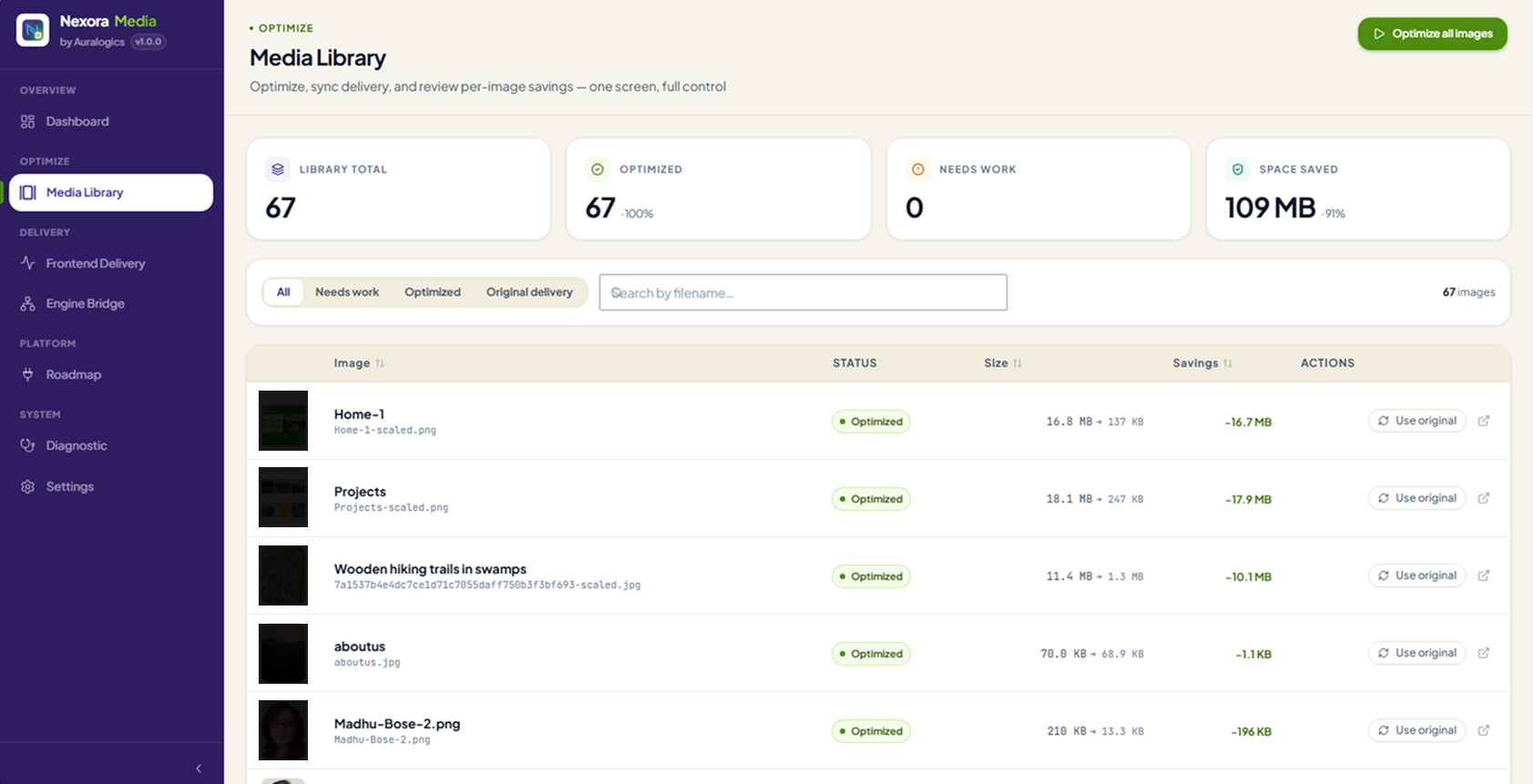Image resolution: width=1533 pixels, height=784 pixels.
Task: Click the aboutus.jpg filename
Action: click(x=367, y=663)
